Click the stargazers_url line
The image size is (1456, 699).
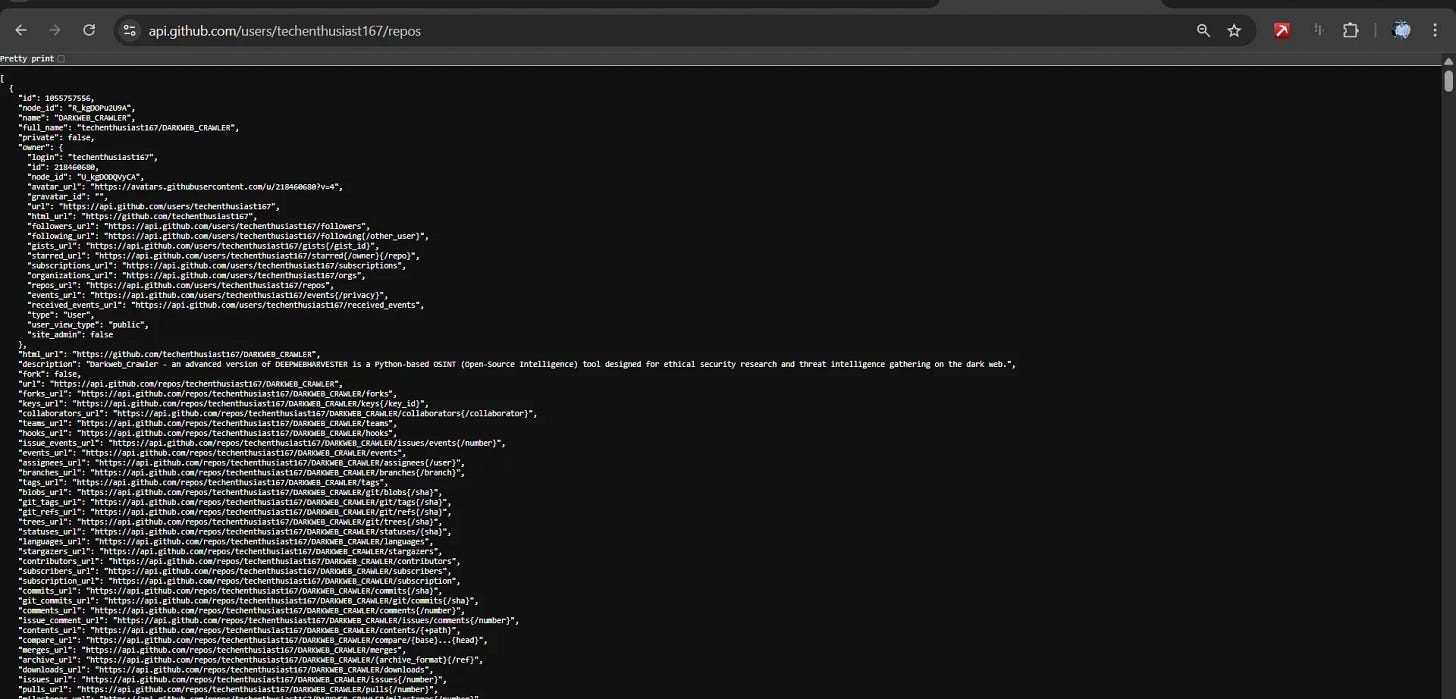tap(230, 551)
